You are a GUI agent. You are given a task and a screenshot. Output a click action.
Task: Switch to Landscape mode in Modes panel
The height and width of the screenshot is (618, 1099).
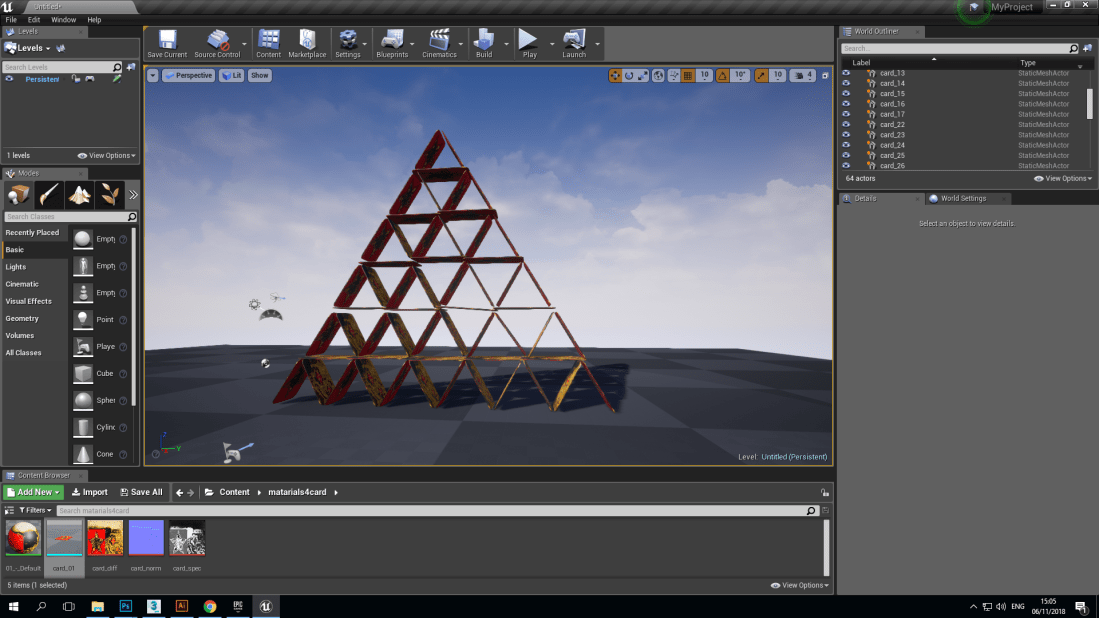(x=78, y=193)
